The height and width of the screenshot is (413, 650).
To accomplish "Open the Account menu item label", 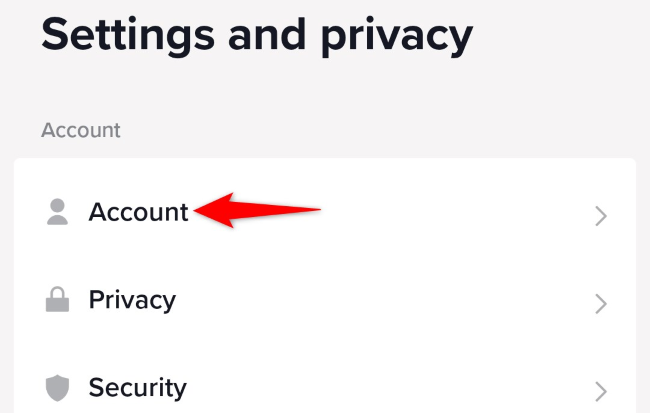I will point(138,212).
